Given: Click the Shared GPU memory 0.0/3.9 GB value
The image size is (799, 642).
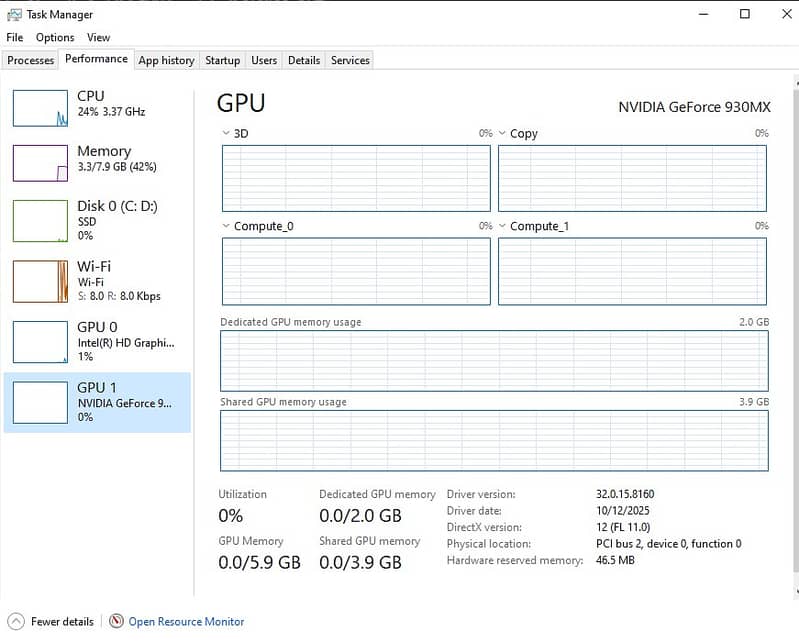Looking at the screenshot, I should point(360,563).
